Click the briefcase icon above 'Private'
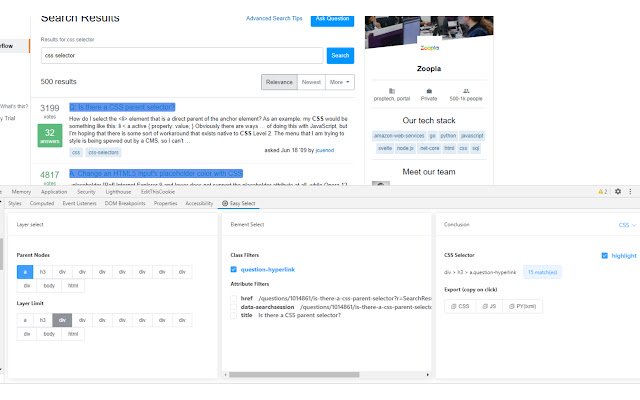The height and width of the screenshot is (400, 640). click(x=429, y=91)
